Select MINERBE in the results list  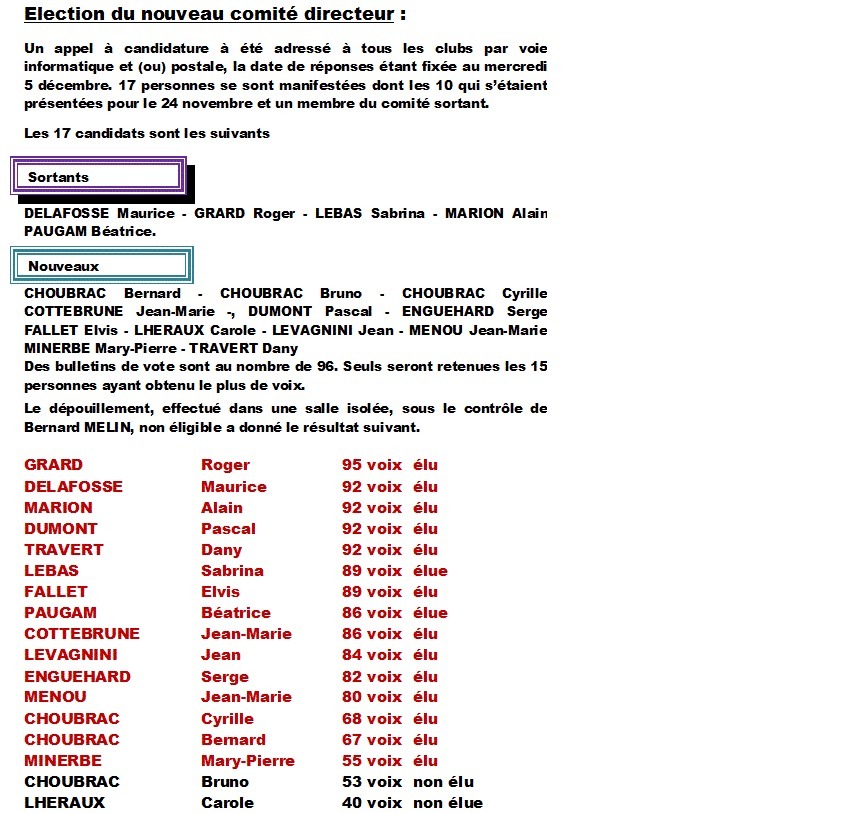coord(63,761)
